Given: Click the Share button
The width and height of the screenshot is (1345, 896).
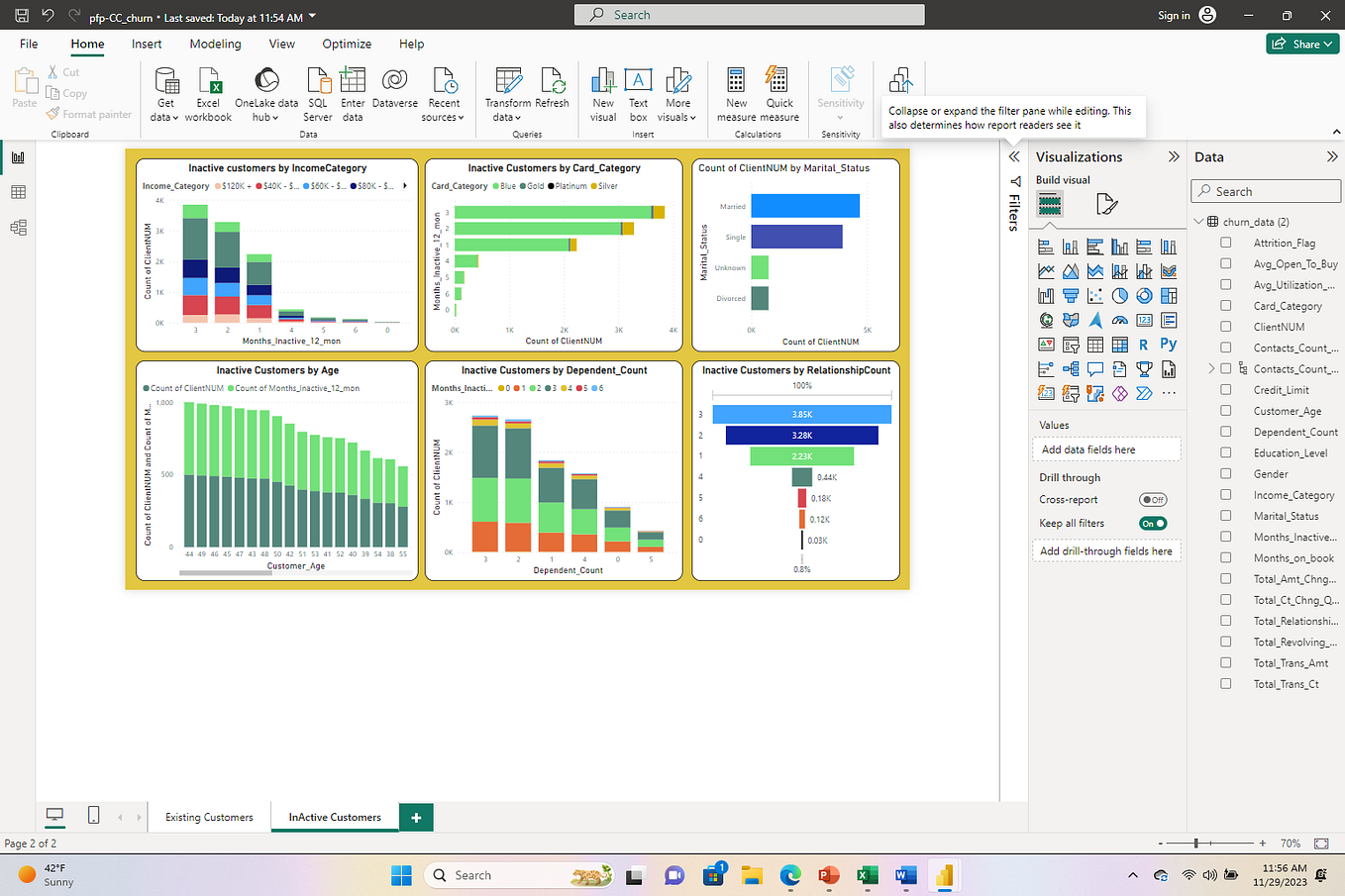Looking at the screenshot, I should [x=1301, y=44].
